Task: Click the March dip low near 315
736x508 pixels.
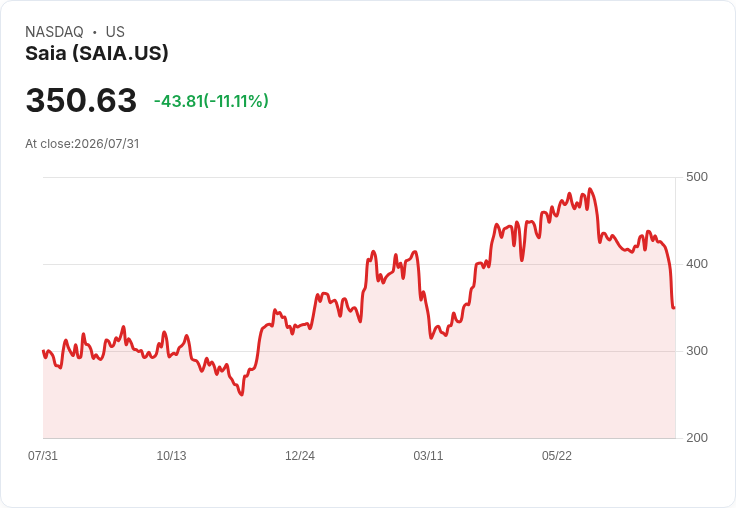Action: [x=431, y=338]
